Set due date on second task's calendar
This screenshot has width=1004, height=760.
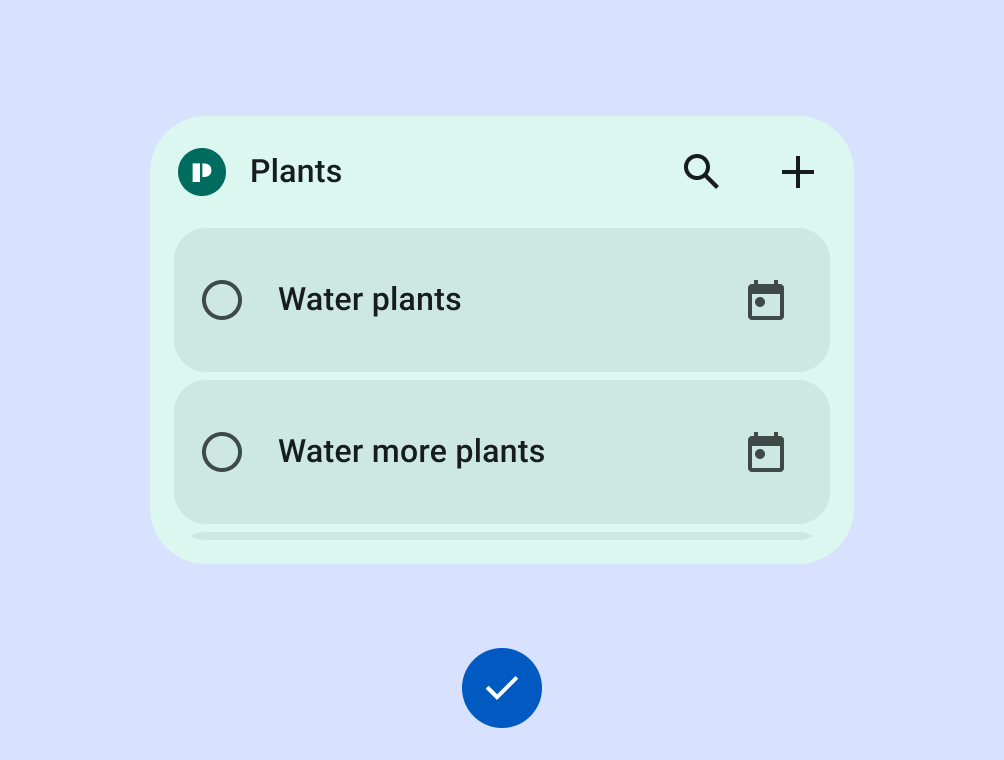click(x=766, y=452)
